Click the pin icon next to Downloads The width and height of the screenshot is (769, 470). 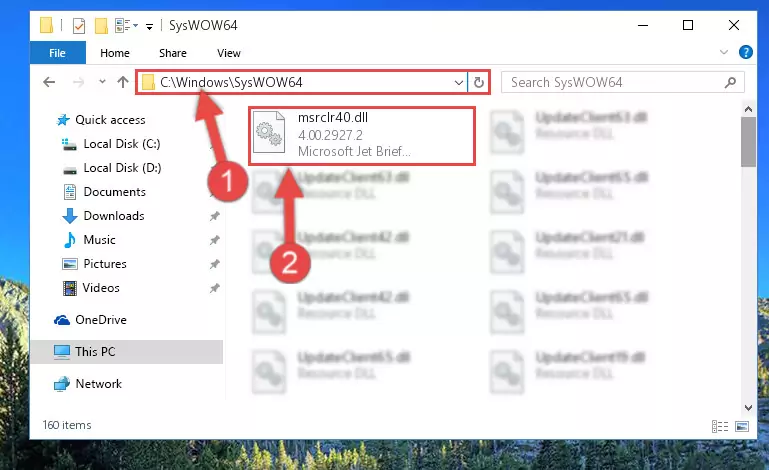[x=214, y=216]
